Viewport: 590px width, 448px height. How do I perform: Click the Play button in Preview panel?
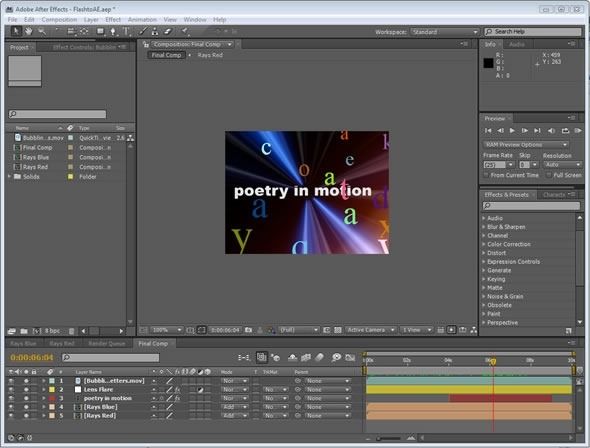tap(512, 131)
